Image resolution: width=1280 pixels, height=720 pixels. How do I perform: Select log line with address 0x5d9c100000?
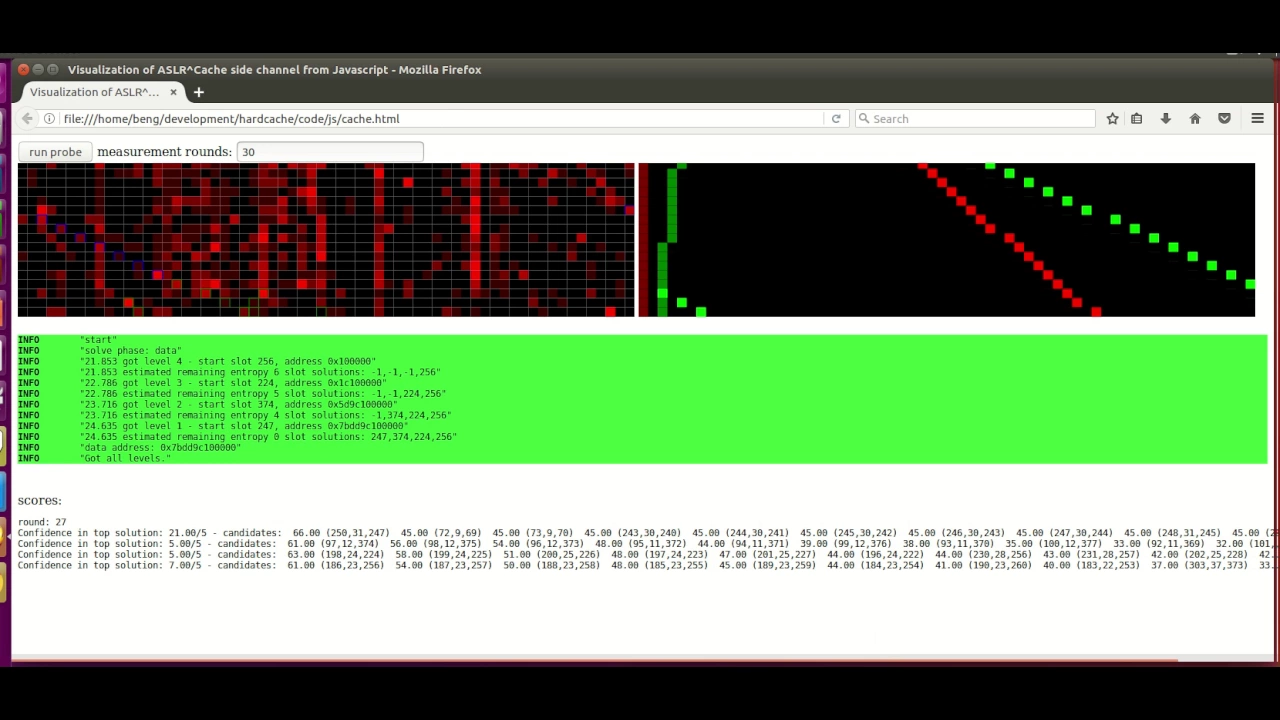click(x=642, y=404)
